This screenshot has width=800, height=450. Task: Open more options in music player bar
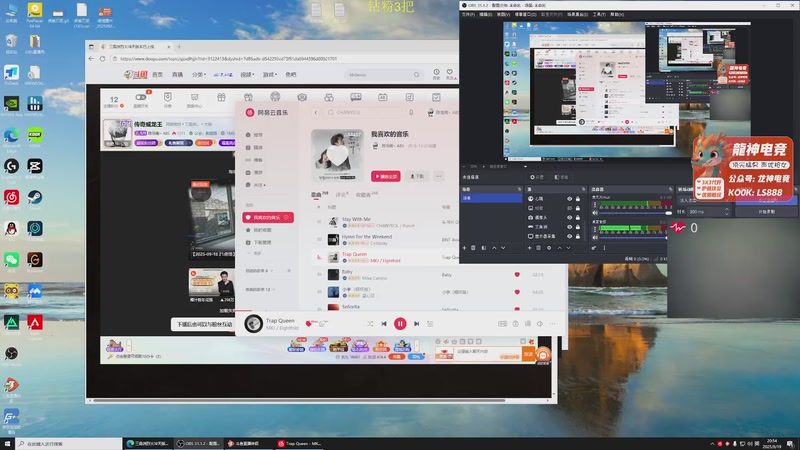click(x=553, y=323)
